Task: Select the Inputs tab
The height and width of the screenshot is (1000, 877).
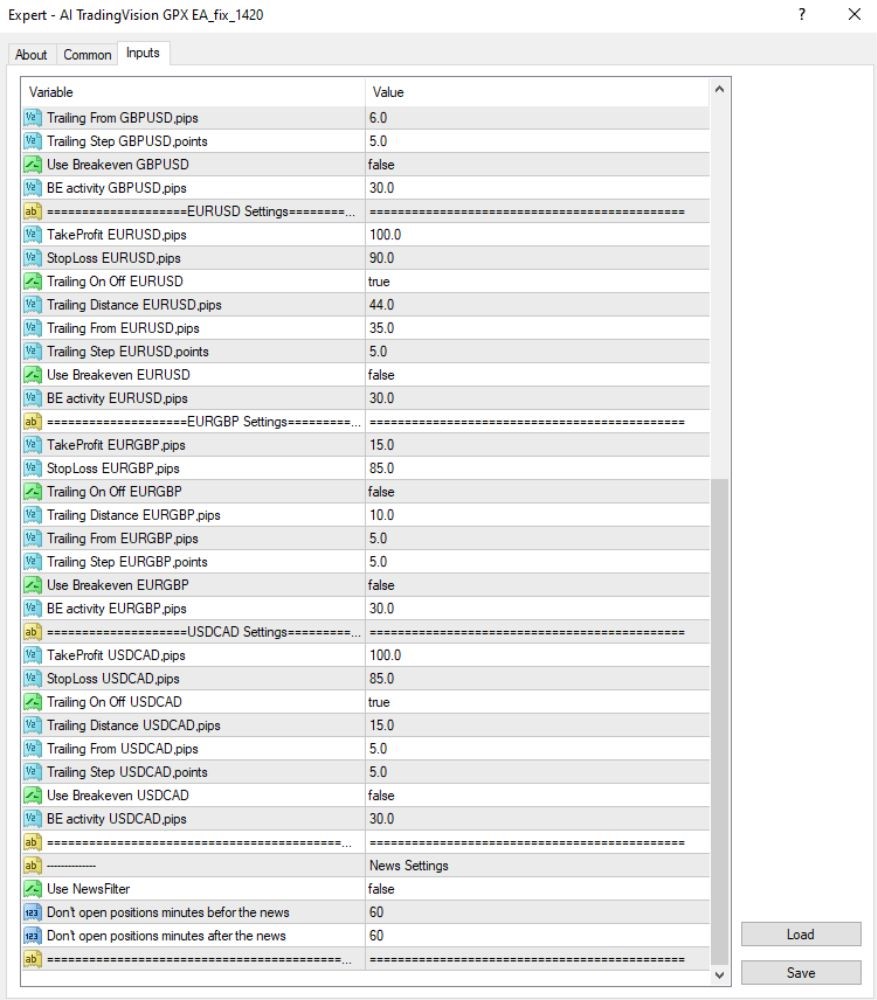Action: pyautogui.click(x=143, y=53)
